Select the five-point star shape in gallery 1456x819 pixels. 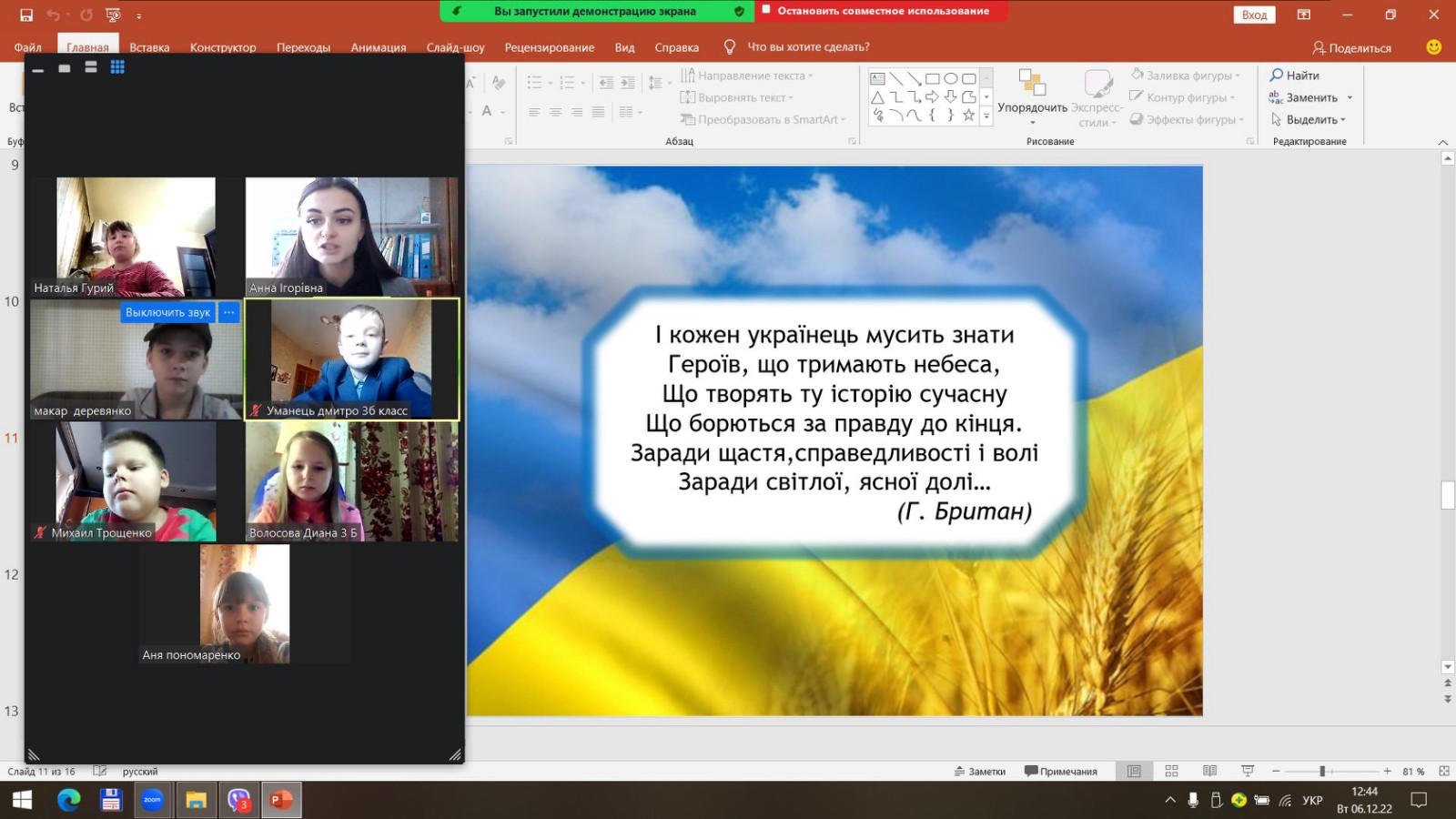(x=968, y=116)
